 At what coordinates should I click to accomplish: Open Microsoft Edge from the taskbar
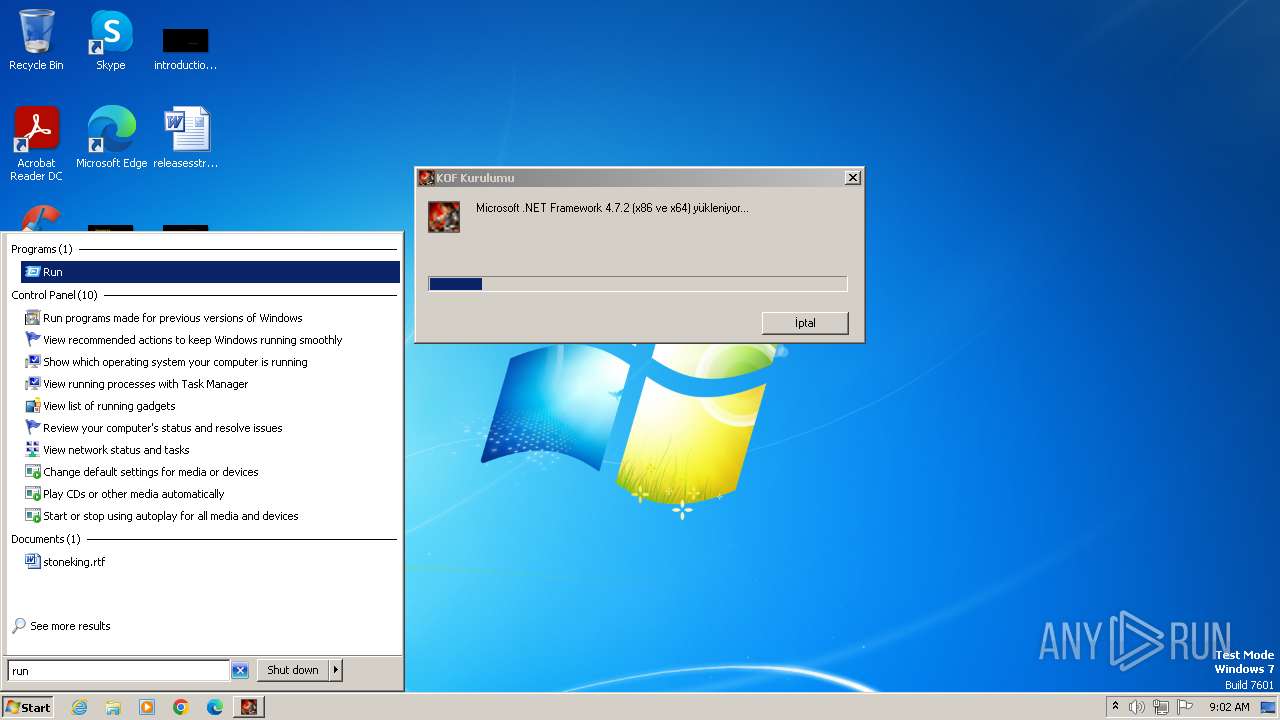click(x=215, y=707)
